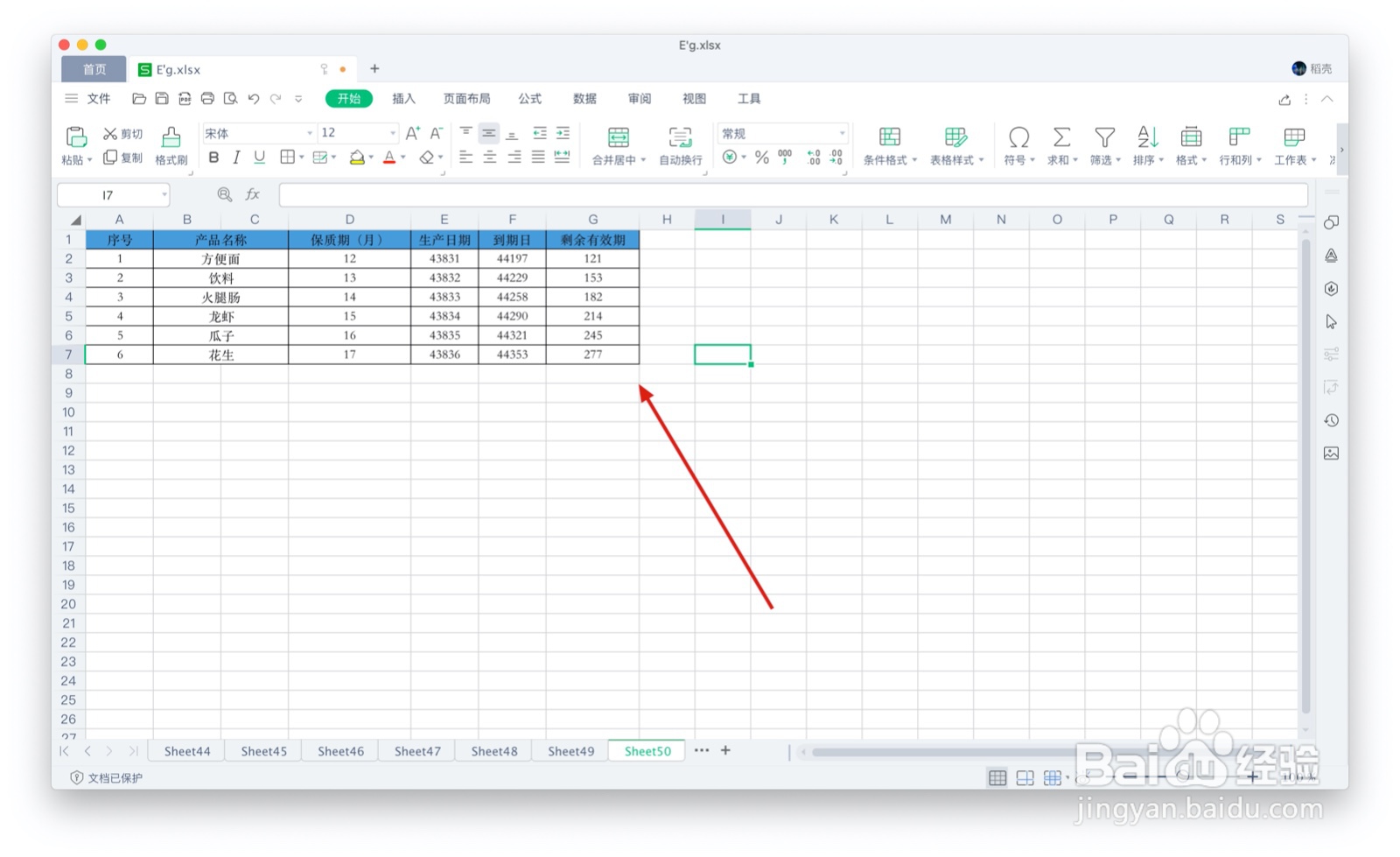
Task: Click the print preview icon
Action: (231, 99)
